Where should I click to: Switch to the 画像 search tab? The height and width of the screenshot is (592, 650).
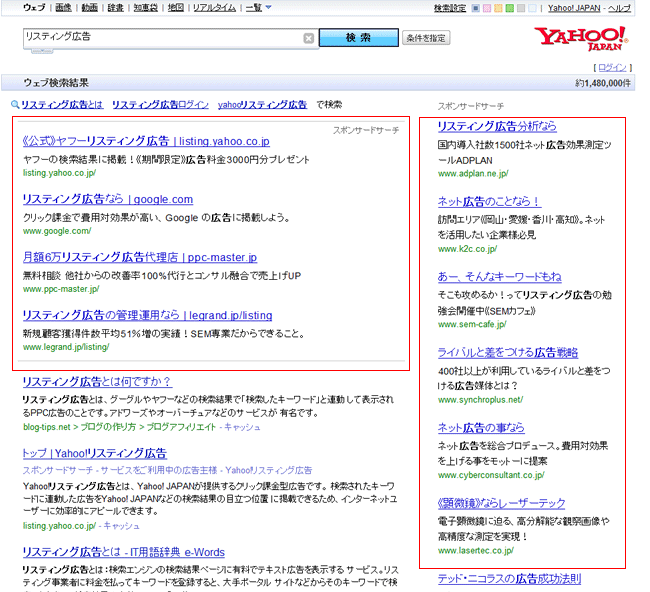pos(63,7)
